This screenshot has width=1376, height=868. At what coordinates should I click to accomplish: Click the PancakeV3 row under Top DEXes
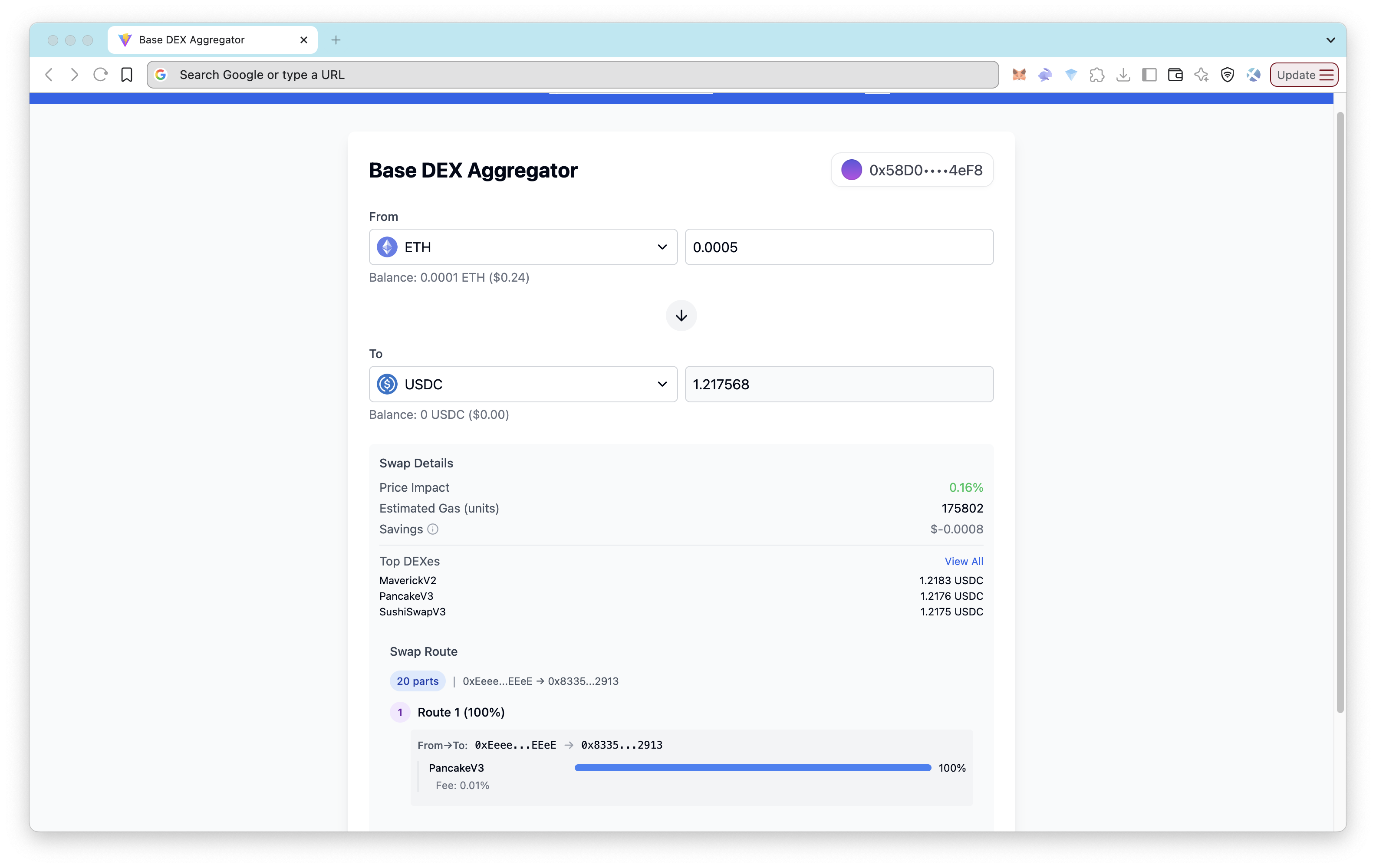(x=681, y=596)
